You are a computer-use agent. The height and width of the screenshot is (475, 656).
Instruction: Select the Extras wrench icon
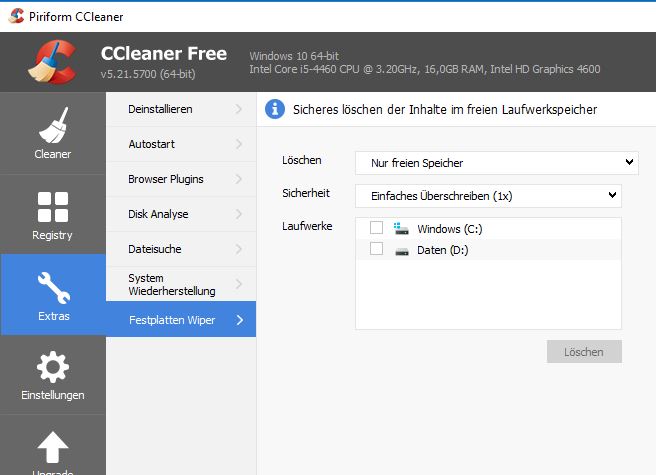pyautogui.click(x=54, y=288)
